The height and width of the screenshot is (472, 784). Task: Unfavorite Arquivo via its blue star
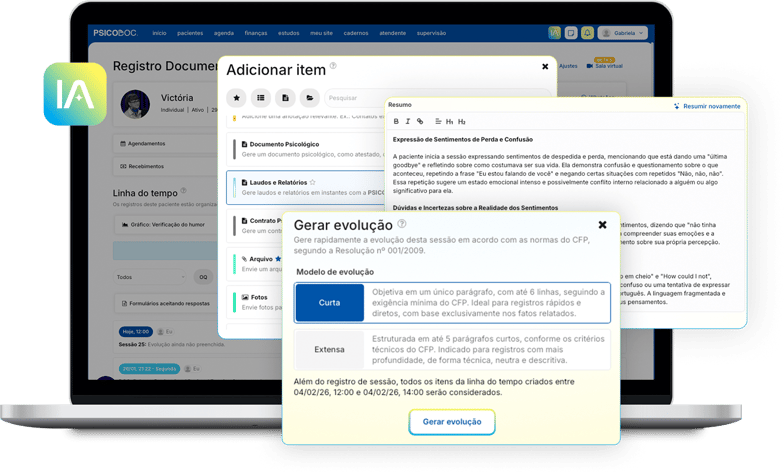[278, 259]
